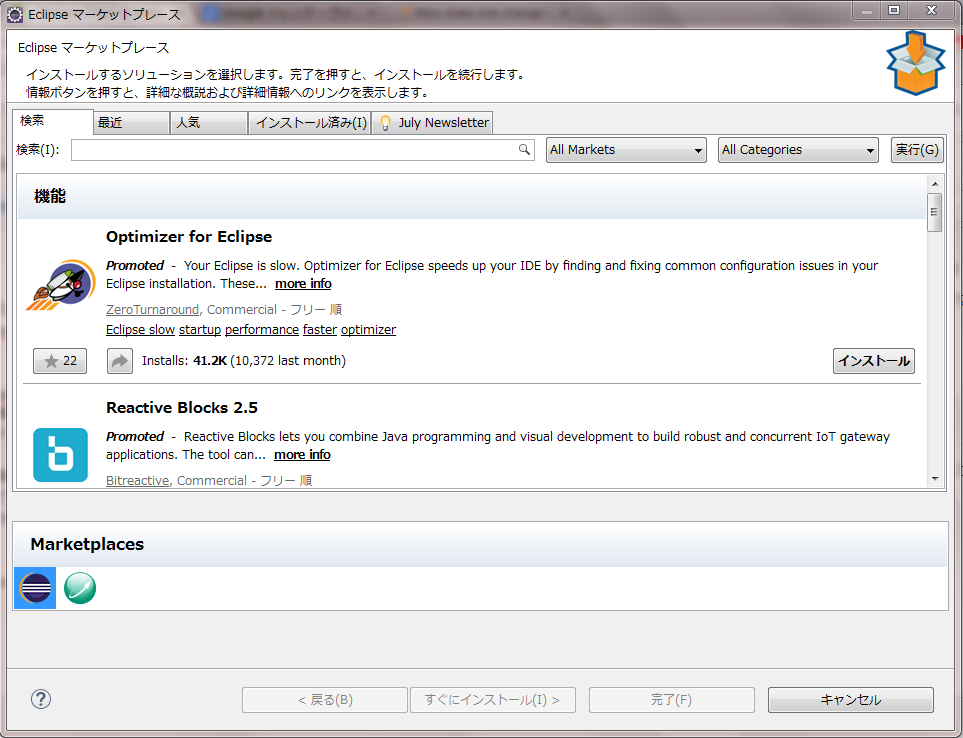Screen dimensions: 963x738
Task: Open the All Markets dropdown
Action: tap(626, 150)
